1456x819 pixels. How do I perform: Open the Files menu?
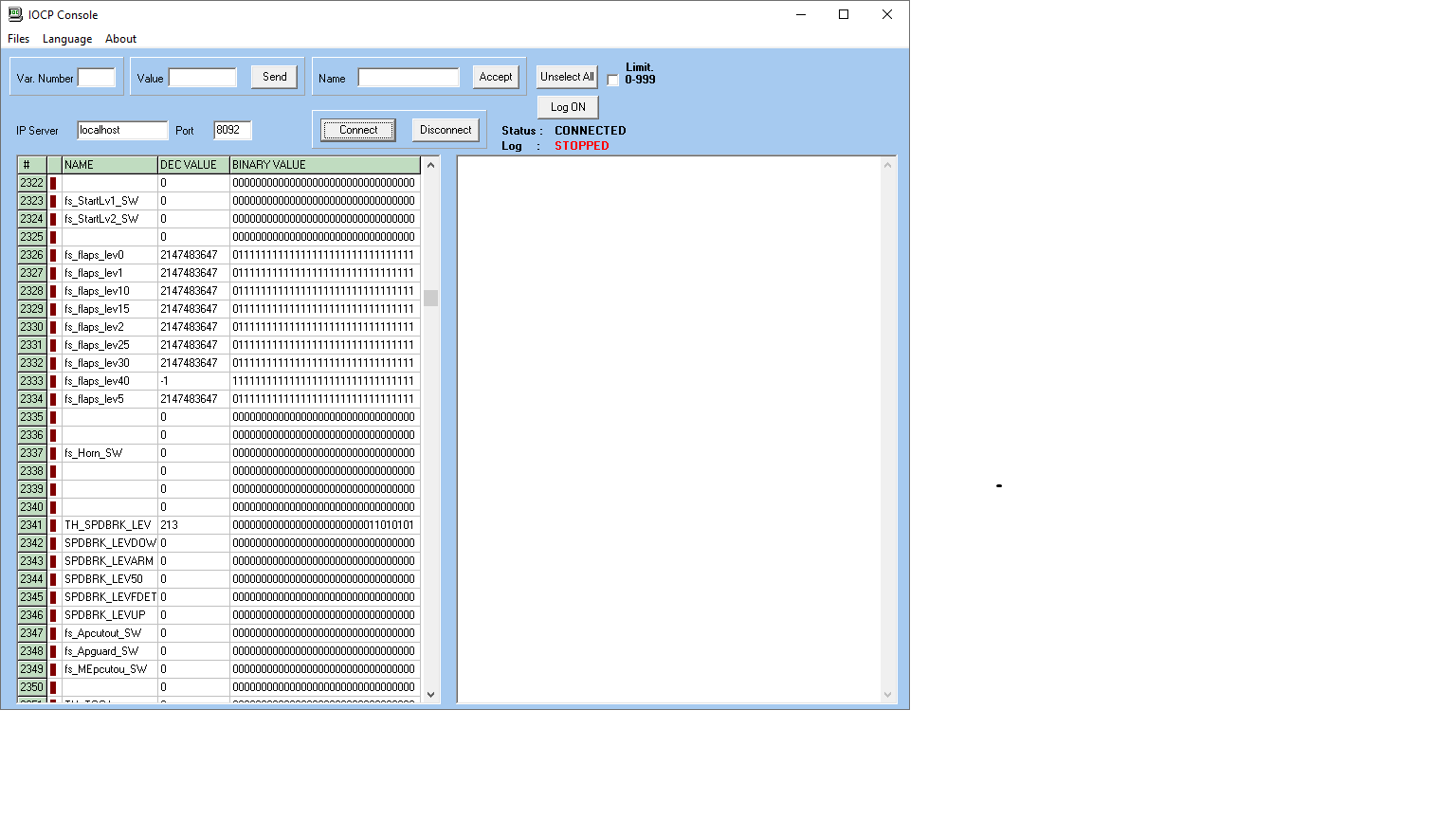coord(18,38)
